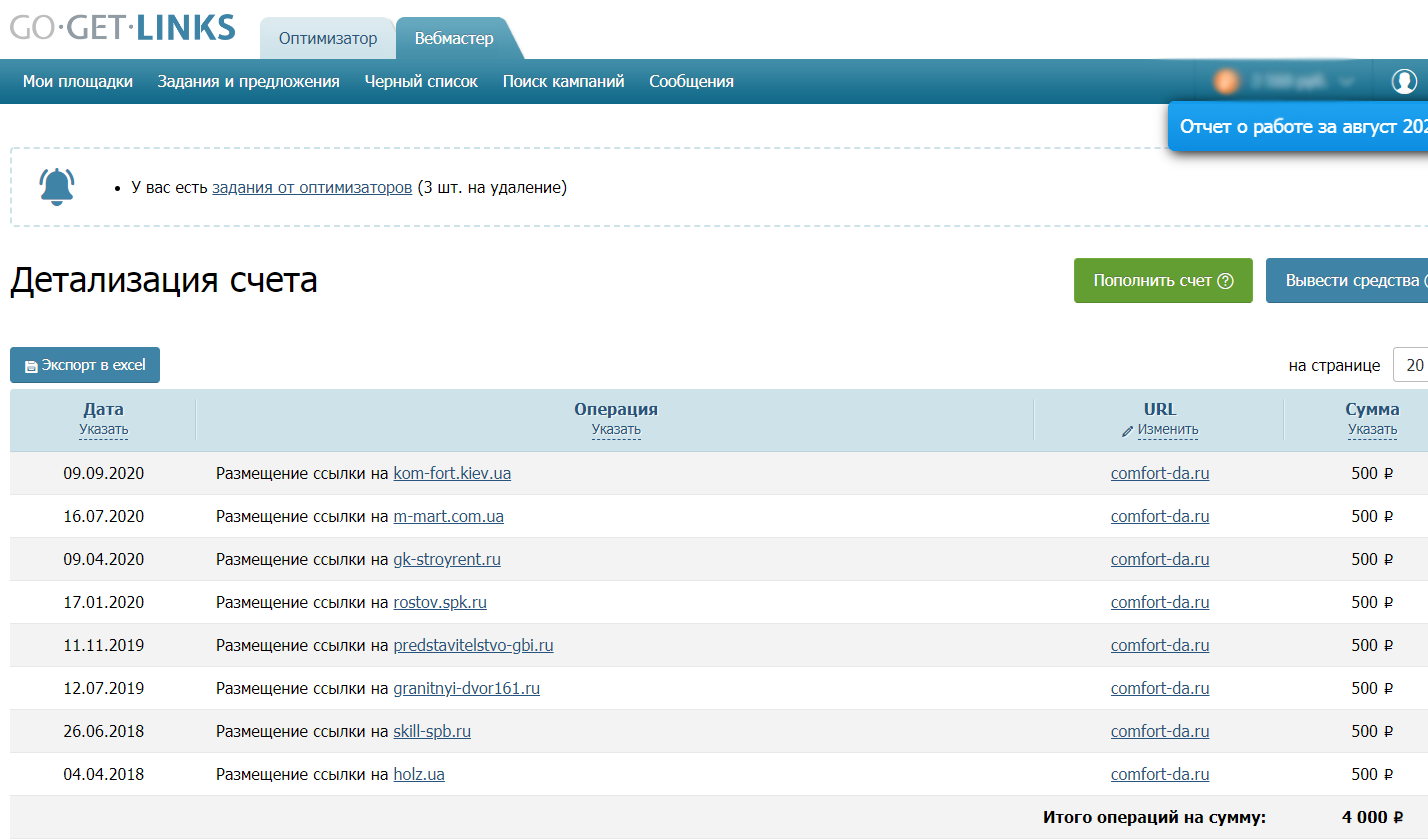Click the pencil icon next to Изменить
Screen dimensions: 1428x840
click(x=1127, y=431)
